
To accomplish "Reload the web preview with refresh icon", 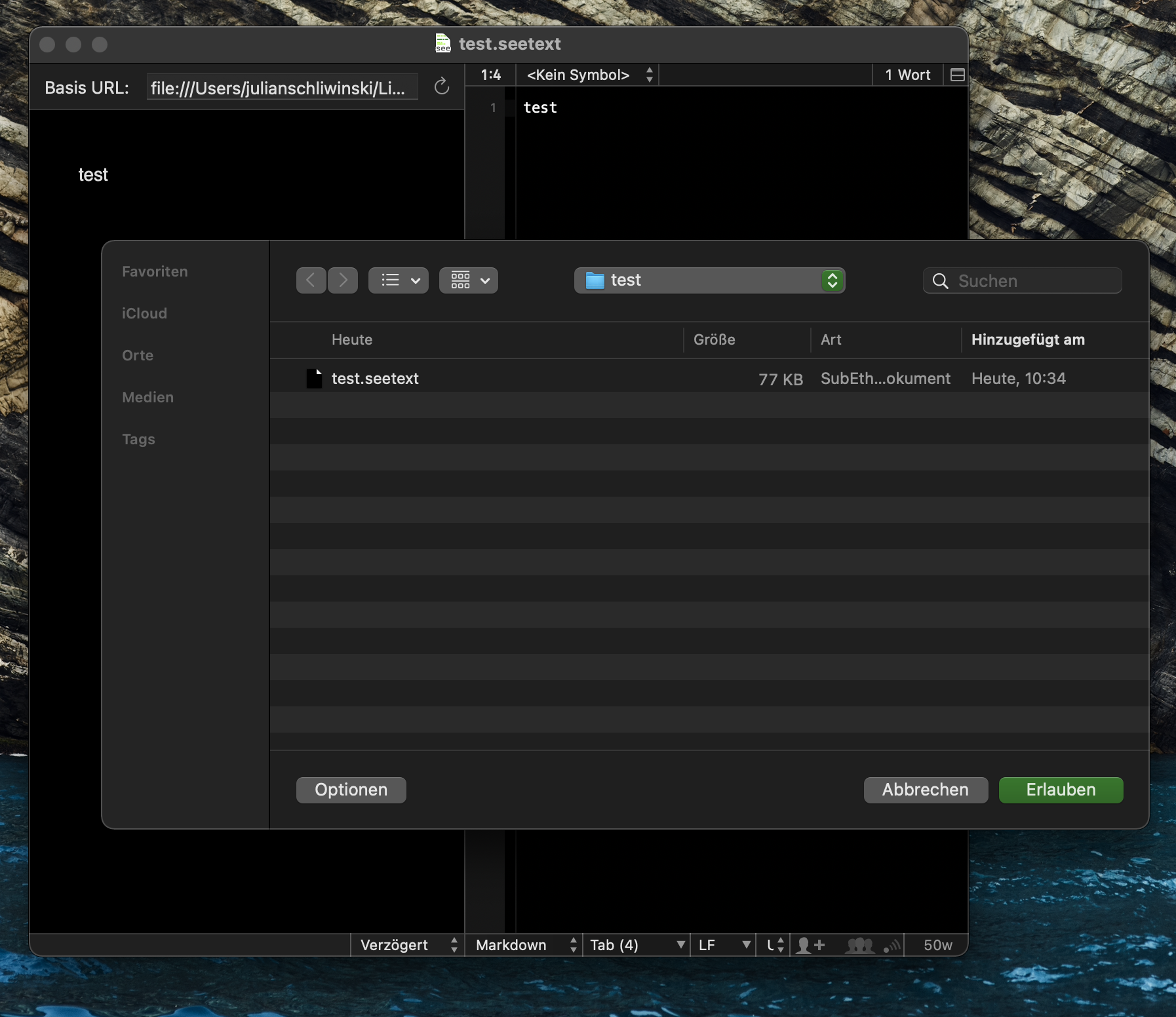I will 442,86.
